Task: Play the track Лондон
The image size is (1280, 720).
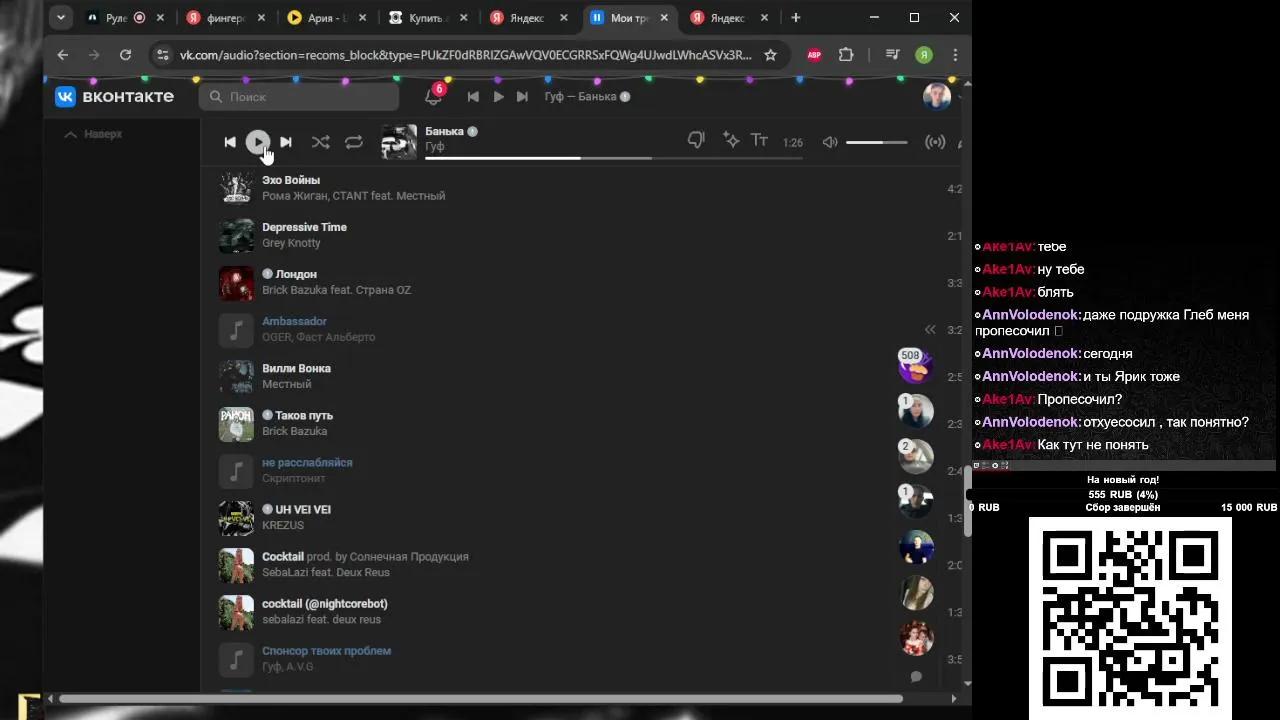Action: coord(296,274)
